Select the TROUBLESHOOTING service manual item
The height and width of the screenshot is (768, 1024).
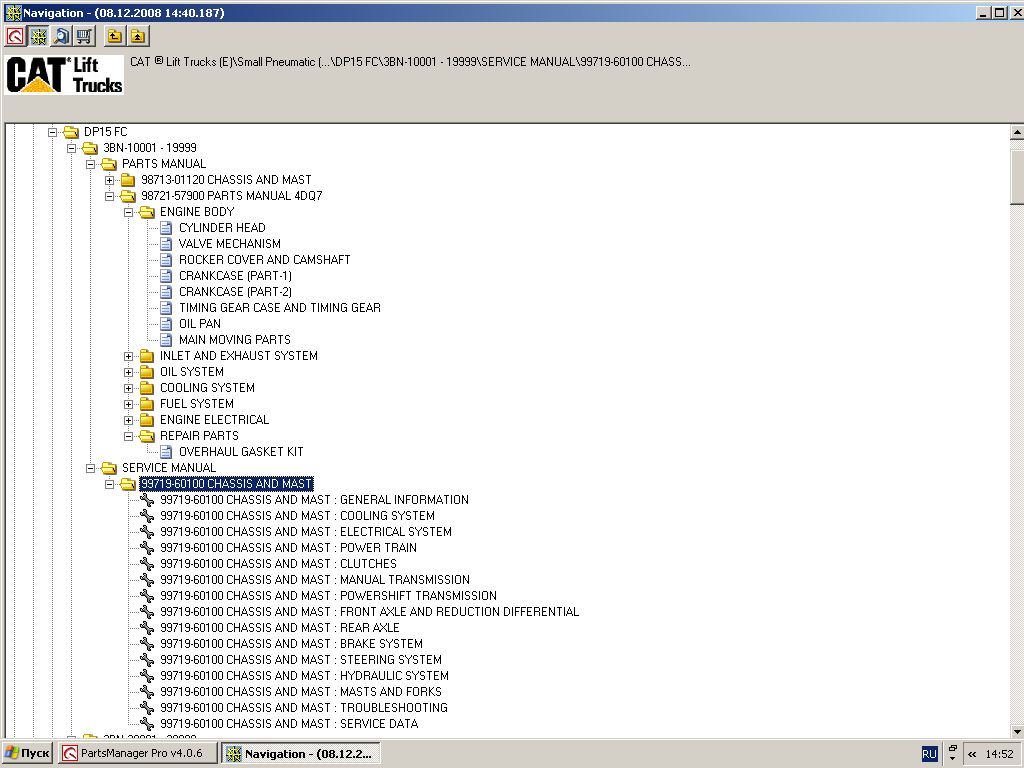(303, 708)
